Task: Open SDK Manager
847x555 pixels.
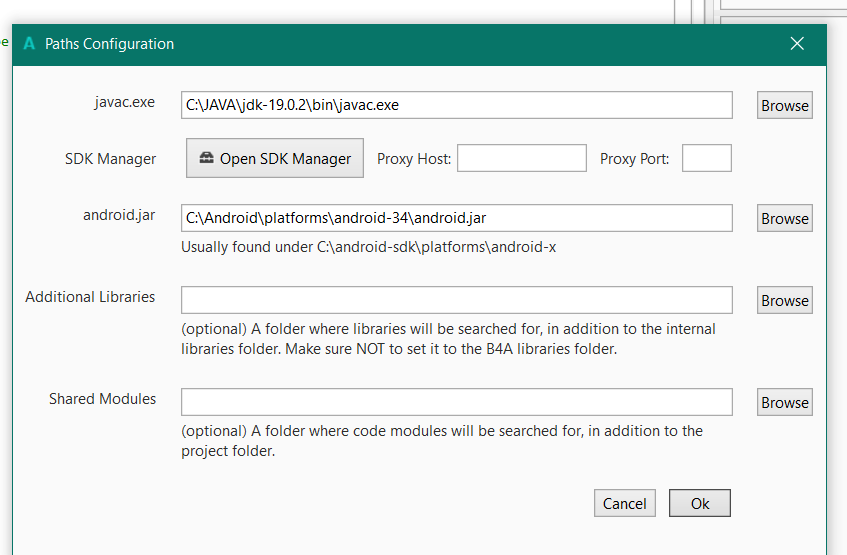Action: (275, 158)
